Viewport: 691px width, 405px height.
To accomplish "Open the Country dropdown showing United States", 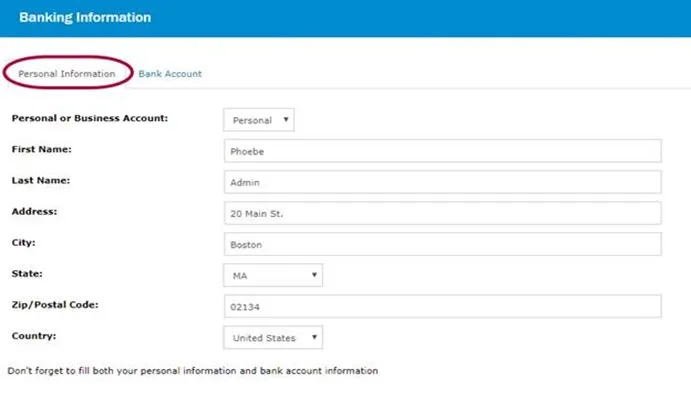I will coord(273,338).
